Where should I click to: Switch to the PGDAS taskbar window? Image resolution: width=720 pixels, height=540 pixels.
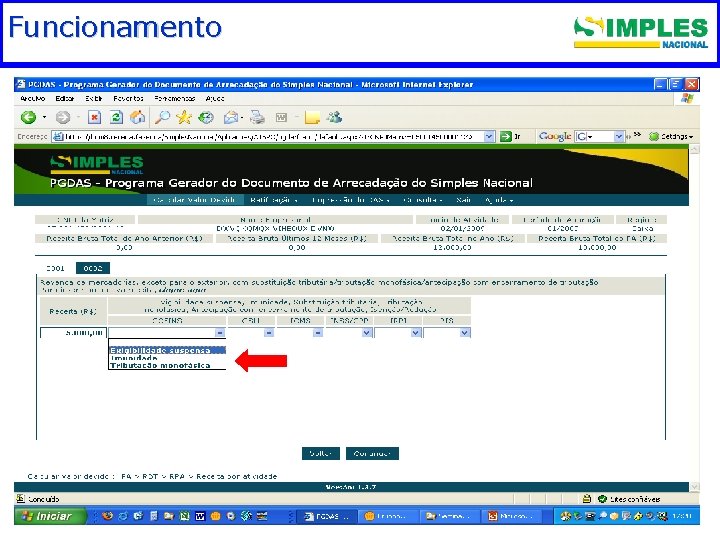(327, 516)
